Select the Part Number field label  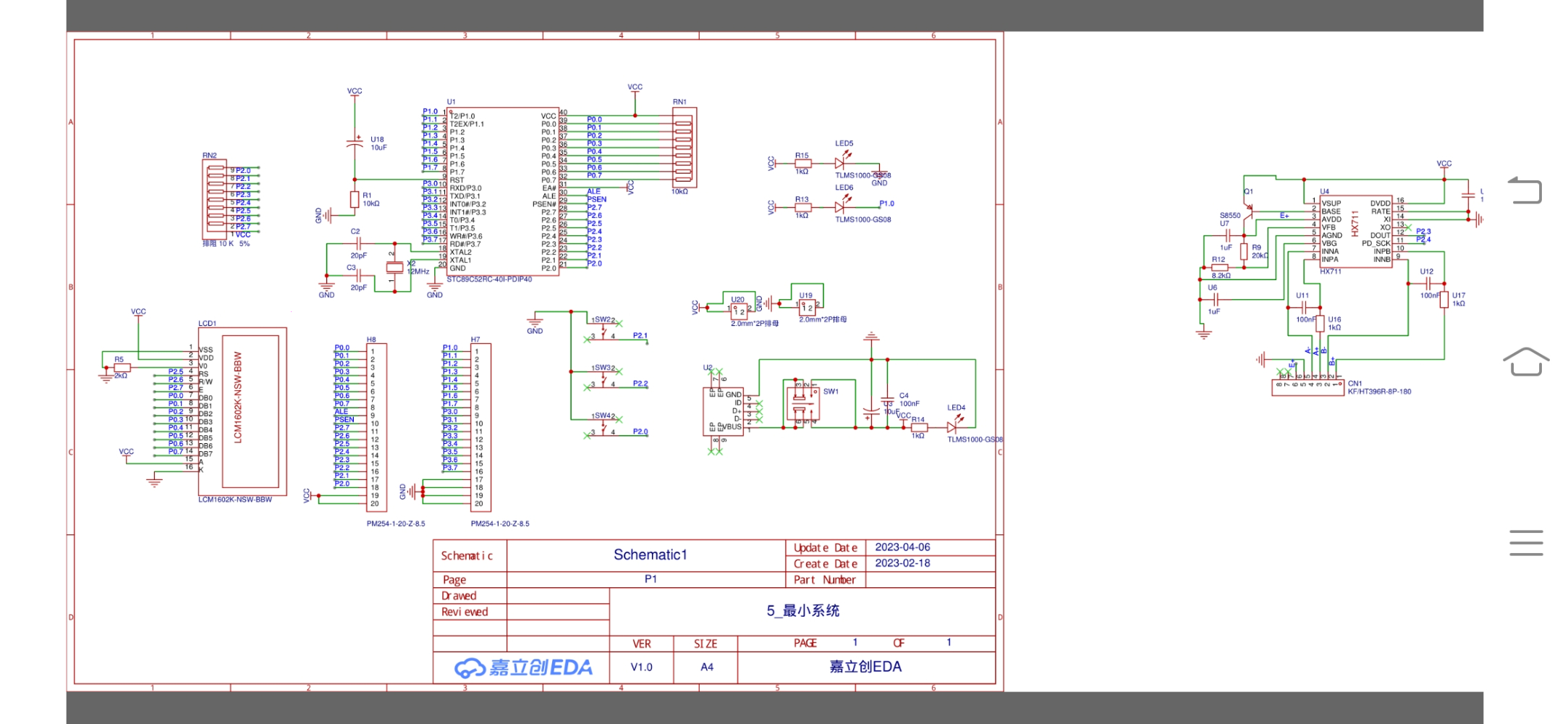point(825,580)
